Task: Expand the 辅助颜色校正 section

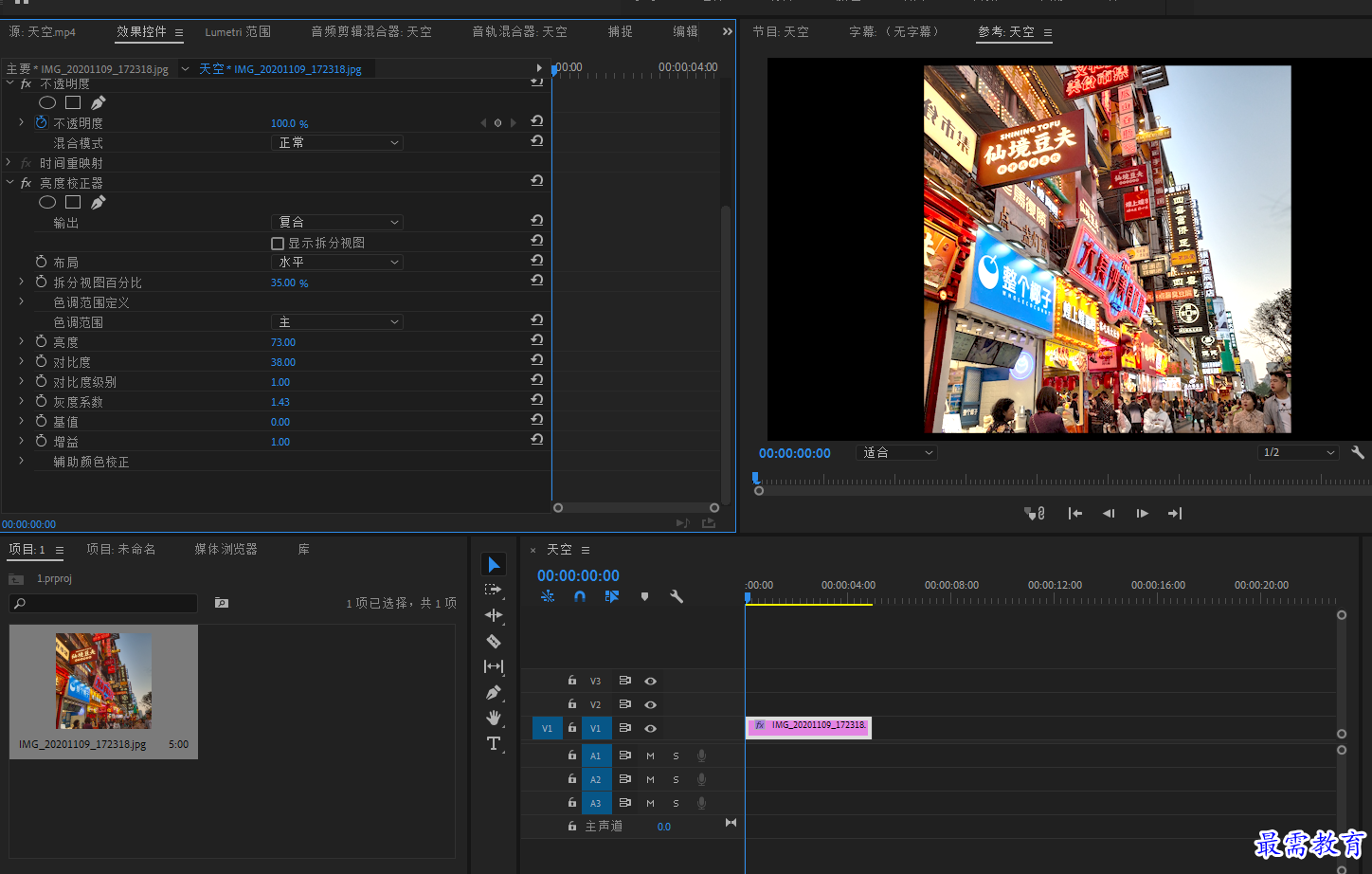Action: click(x=21, y=461)
